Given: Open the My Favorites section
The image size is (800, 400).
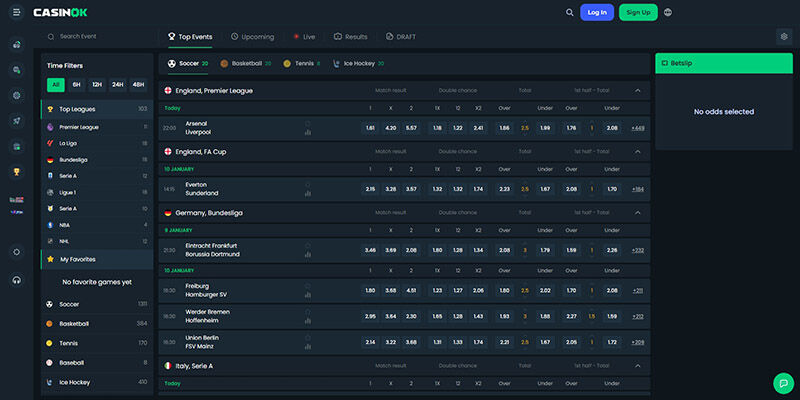Looking at the screenshot, I should (x=97, y=259).
